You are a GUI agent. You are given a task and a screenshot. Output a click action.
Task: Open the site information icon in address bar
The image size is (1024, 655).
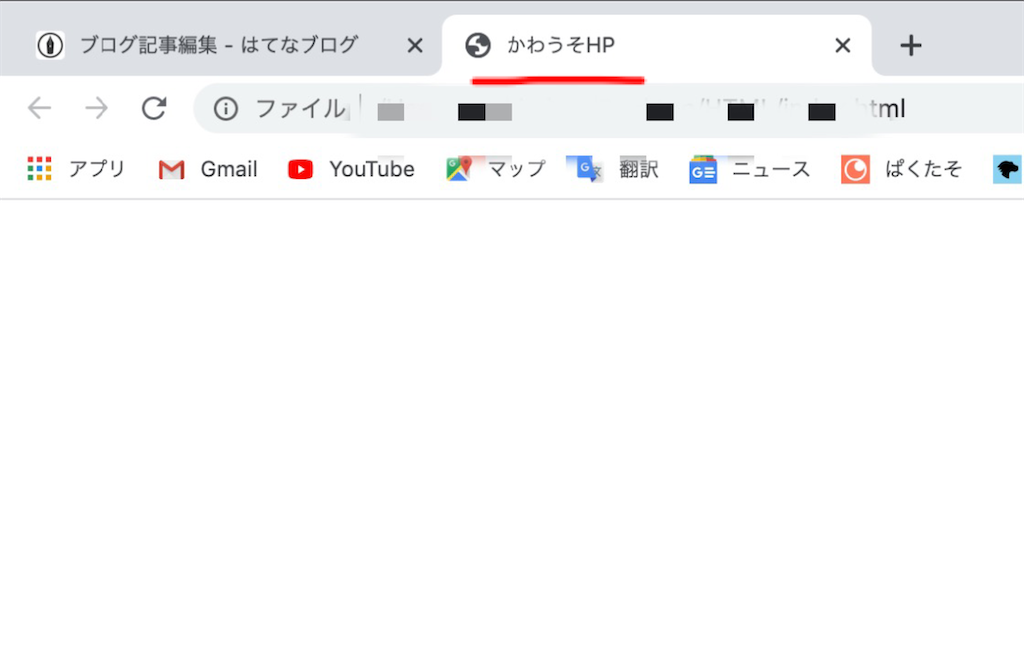227,109
